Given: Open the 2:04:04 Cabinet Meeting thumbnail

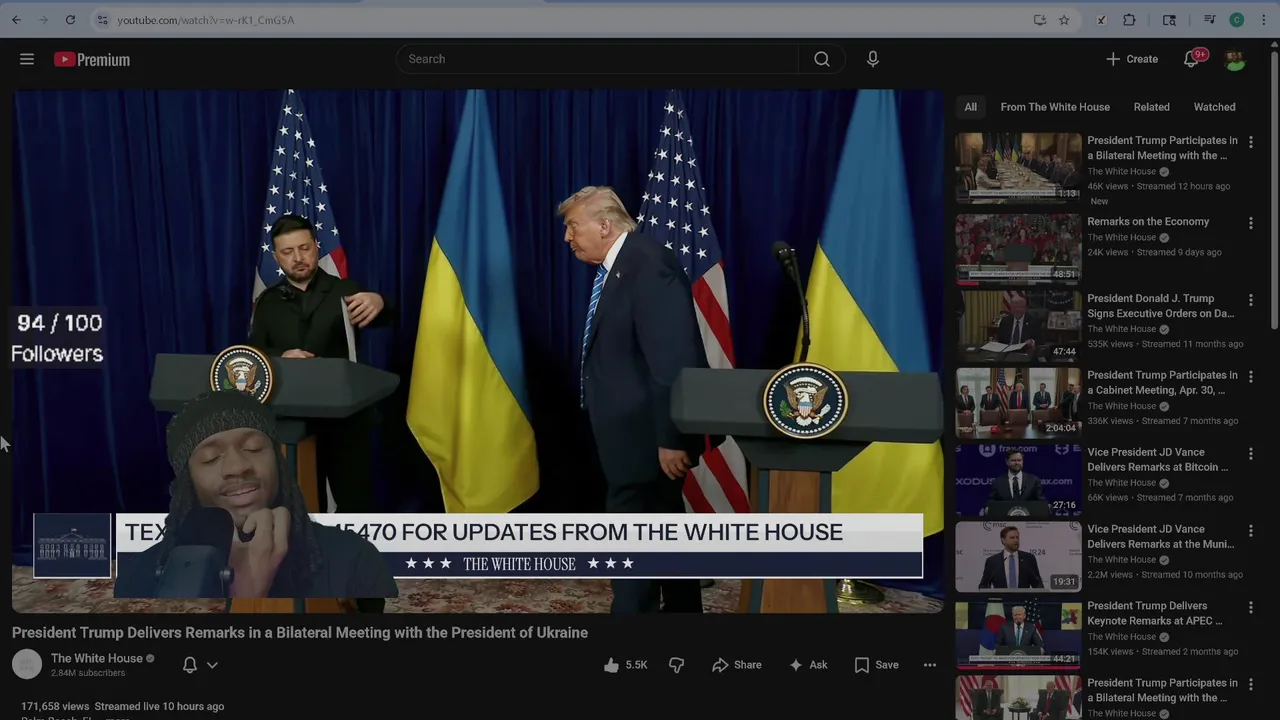Looking at the screenshot, I should (x=1018, y=403).
